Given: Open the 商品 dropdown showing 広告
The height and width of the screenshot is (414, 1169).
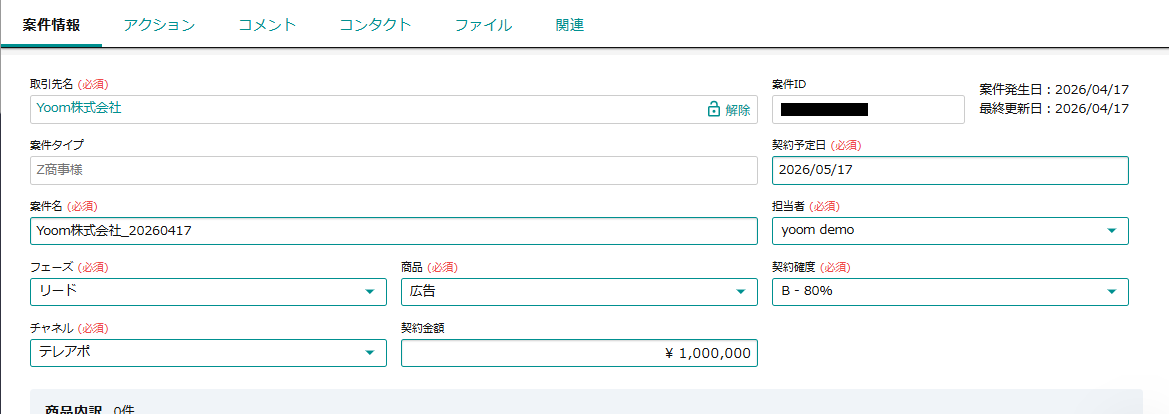Looking at the screenshot, I should tap(578, 292).
